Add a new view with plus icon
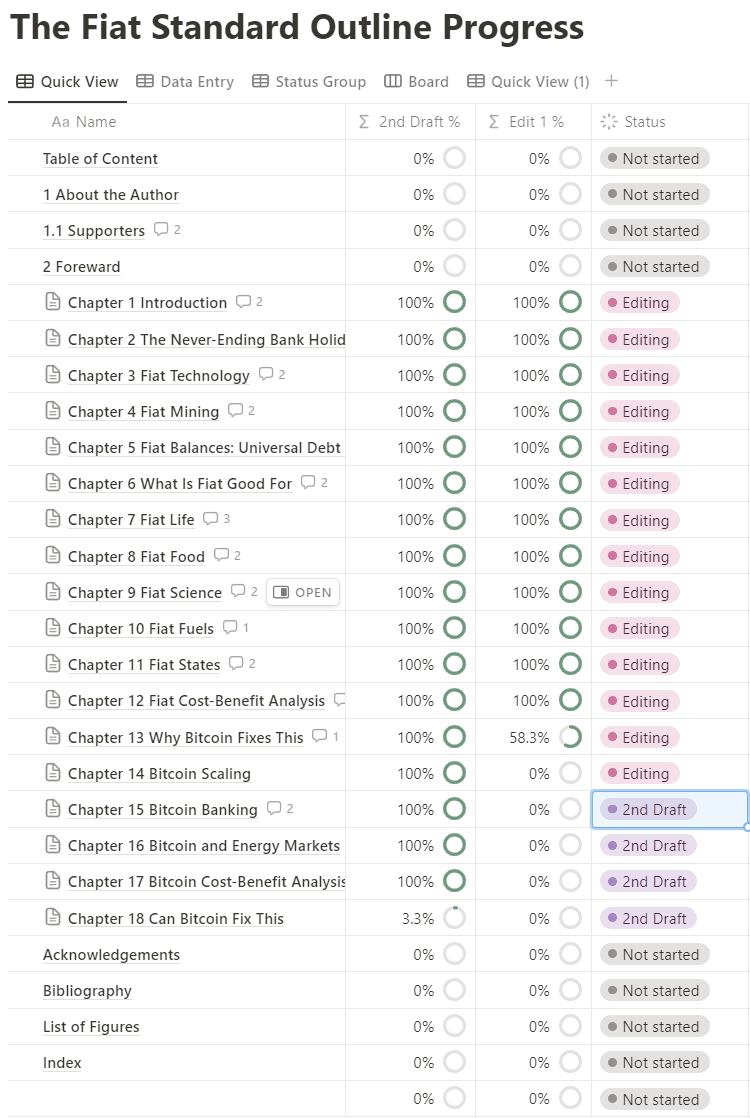Image resolution: width=750 pixels, height=1119 pixels. (x=612, y=81)
